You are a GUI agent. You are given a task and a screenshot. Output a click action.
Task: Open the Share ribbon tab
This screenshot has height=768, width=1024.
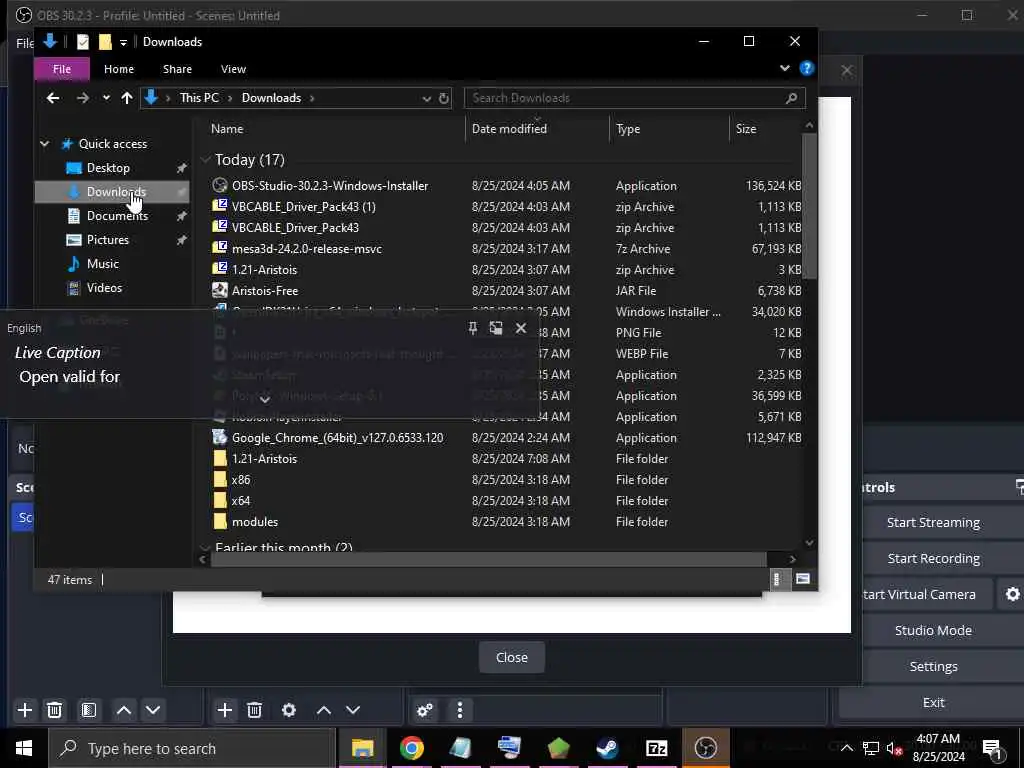tap(177, 69)
